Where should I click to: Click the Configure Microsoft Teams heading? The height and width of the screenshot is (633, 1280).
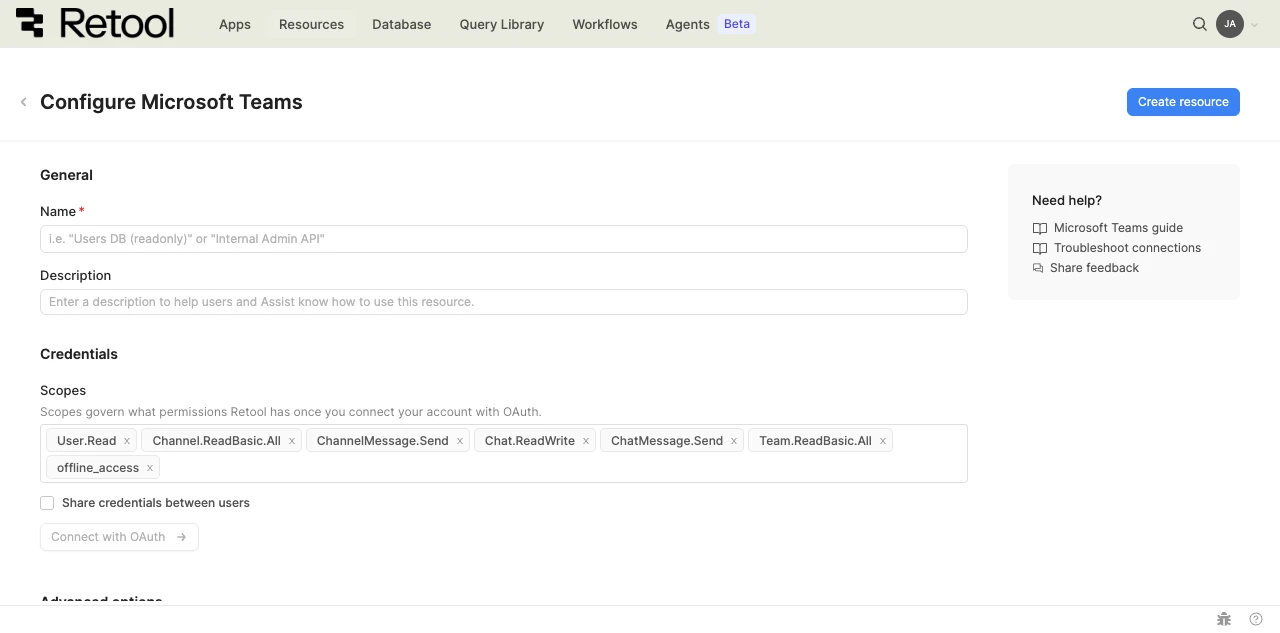(171, 102)
